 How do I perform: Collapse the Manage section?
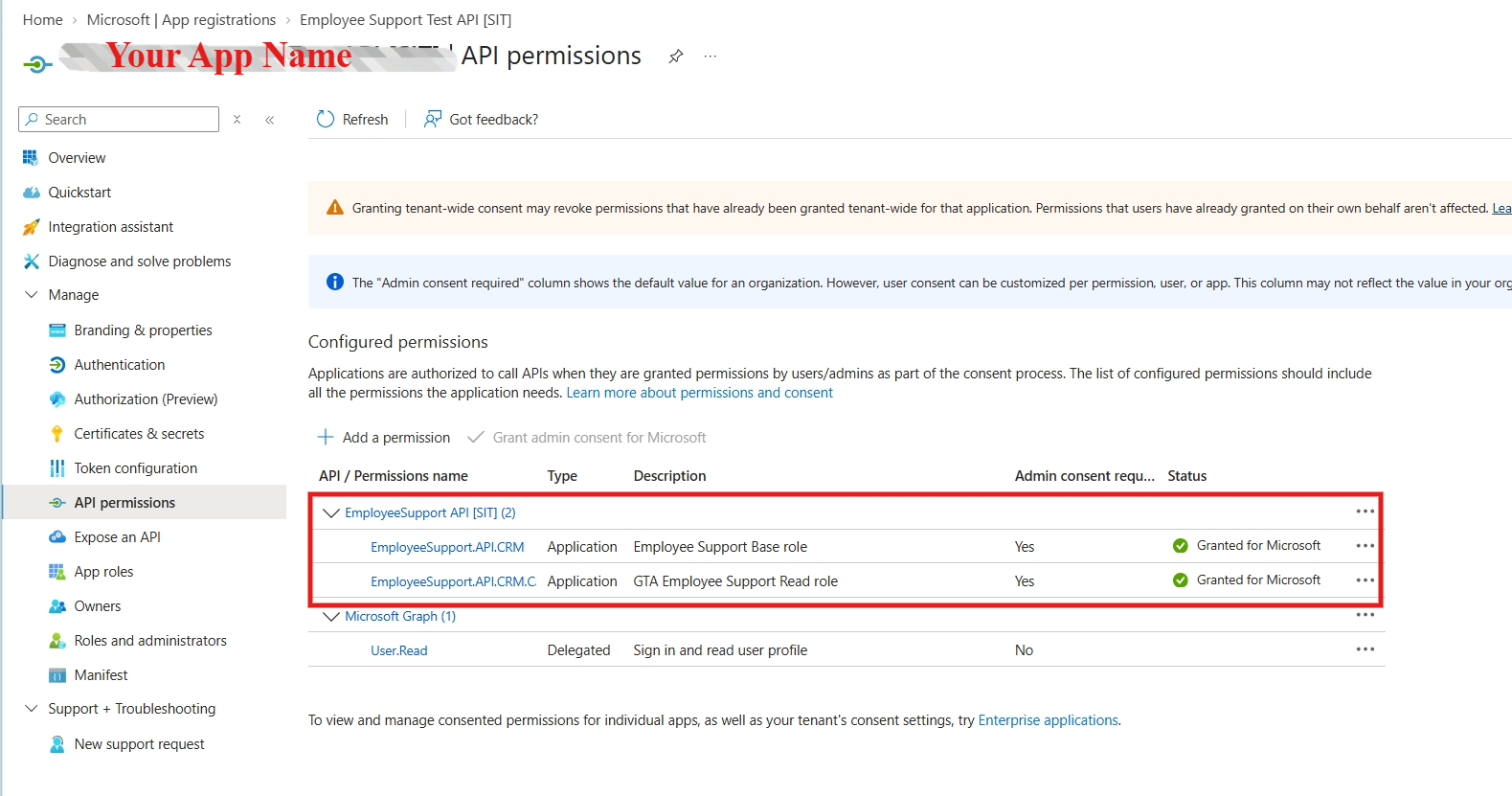(31, 295)
